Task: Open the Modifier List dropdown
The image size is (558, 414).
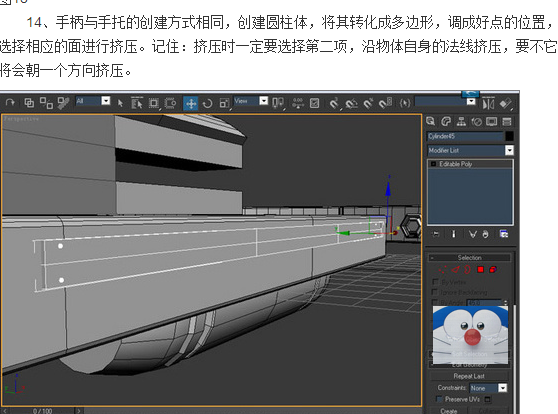Action: (509, 150)
